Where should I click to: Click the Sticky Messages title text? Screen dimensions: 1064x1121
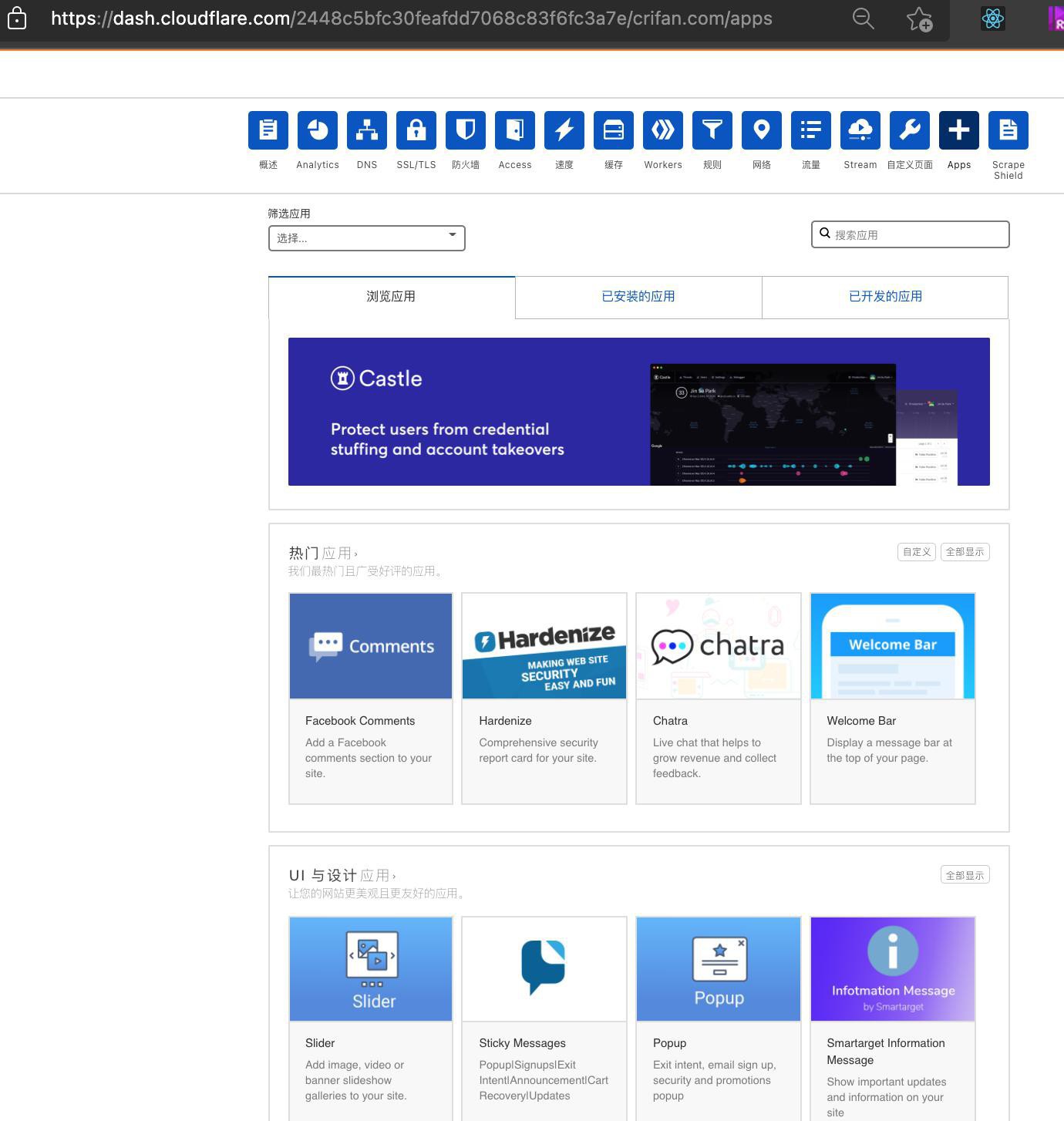[x=522, y=1043]
